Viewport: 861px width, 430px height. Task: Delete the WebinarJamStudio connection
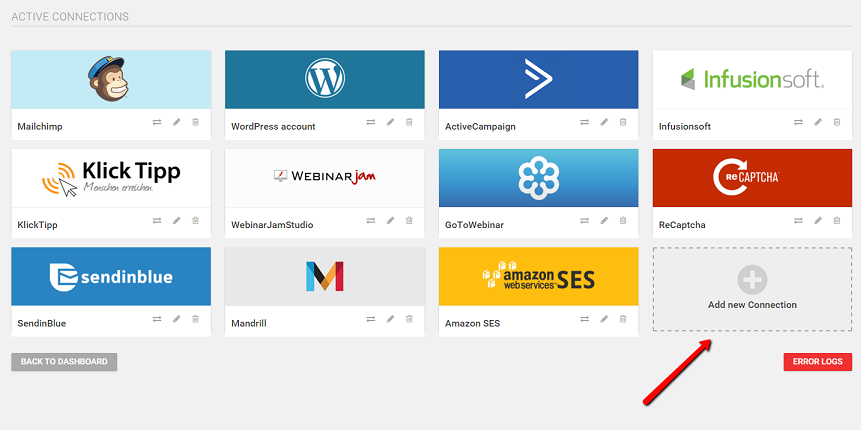(x=409, y=220)
